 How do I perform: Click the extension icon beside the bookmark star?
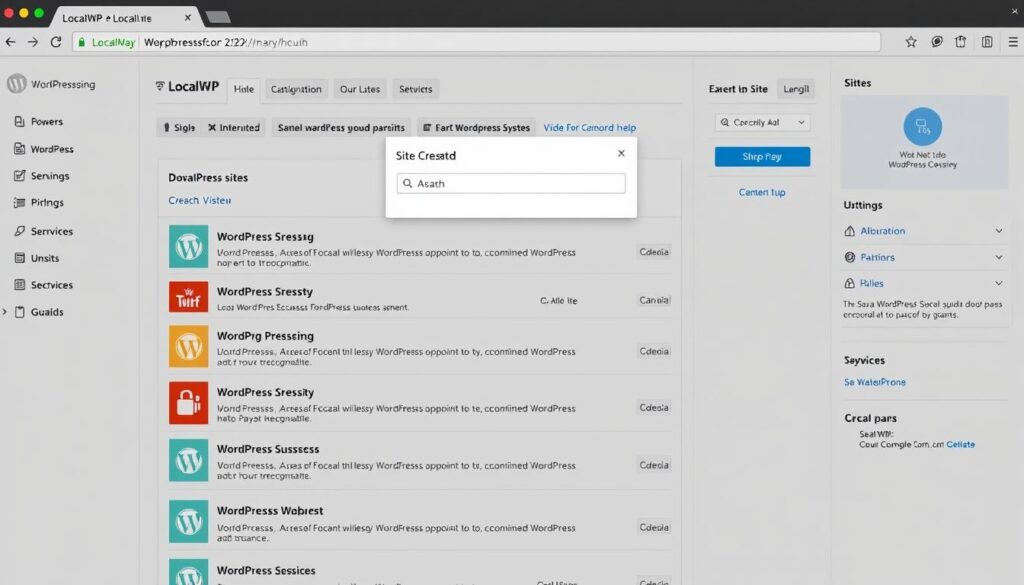pos(936,42)
